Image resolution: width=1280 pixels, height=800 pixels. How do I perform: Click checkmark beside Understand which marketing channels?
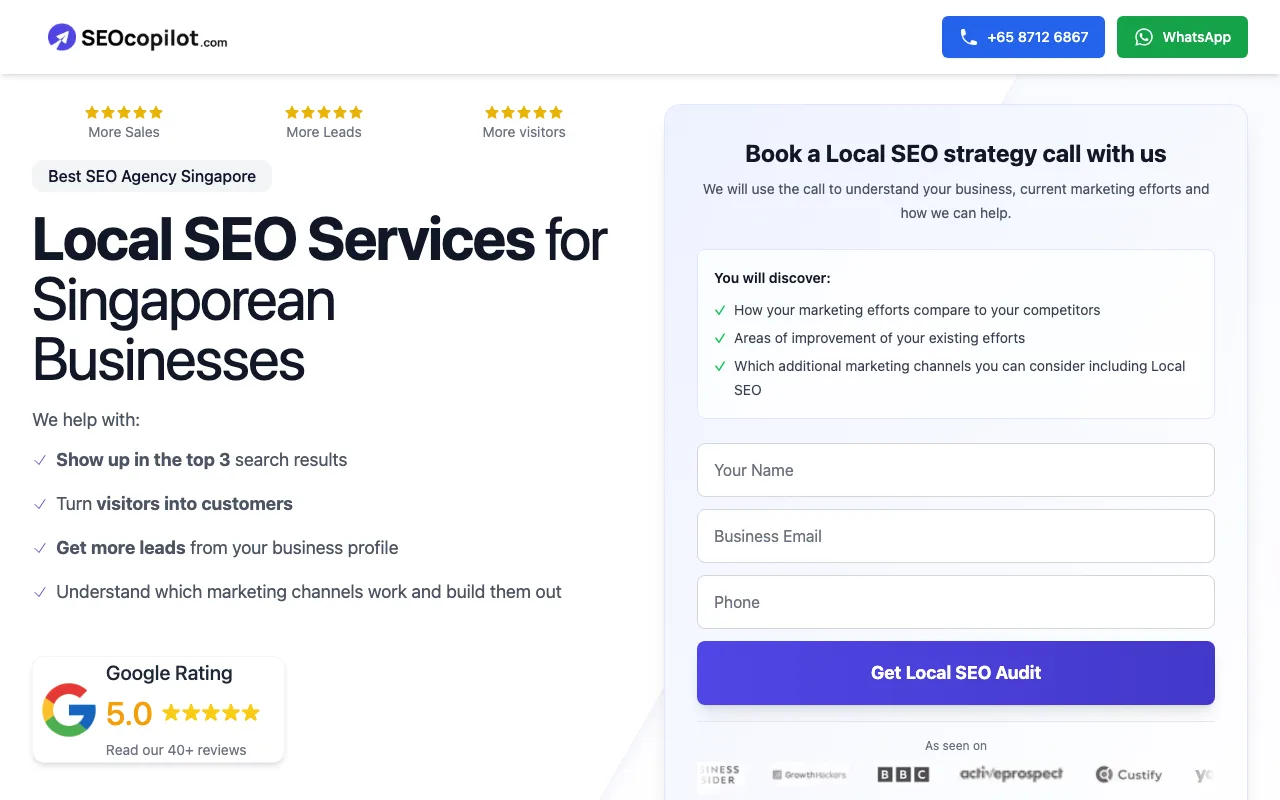pyautogui.click(x=40, y=592)
